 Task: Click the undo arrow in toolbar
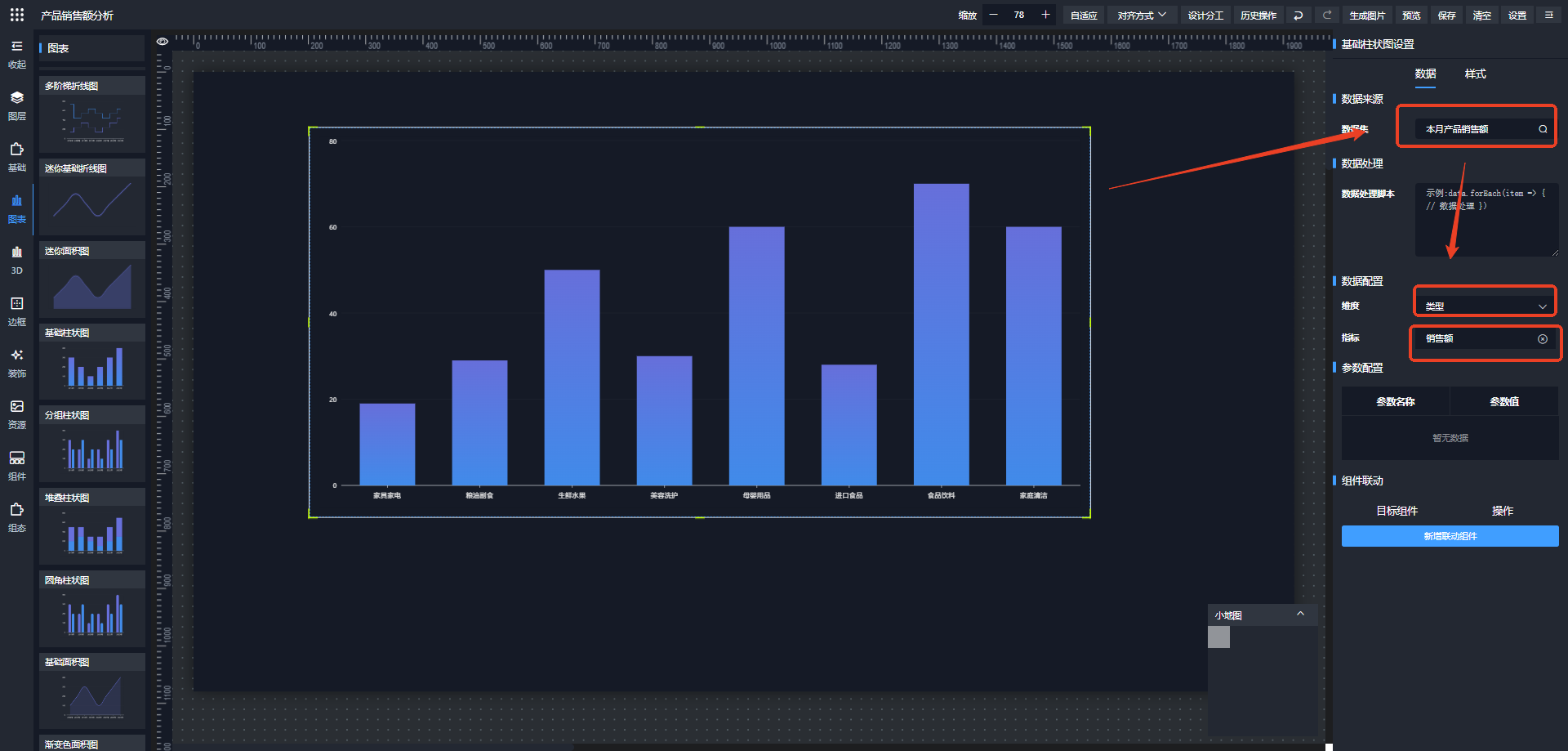(1298, 16)
